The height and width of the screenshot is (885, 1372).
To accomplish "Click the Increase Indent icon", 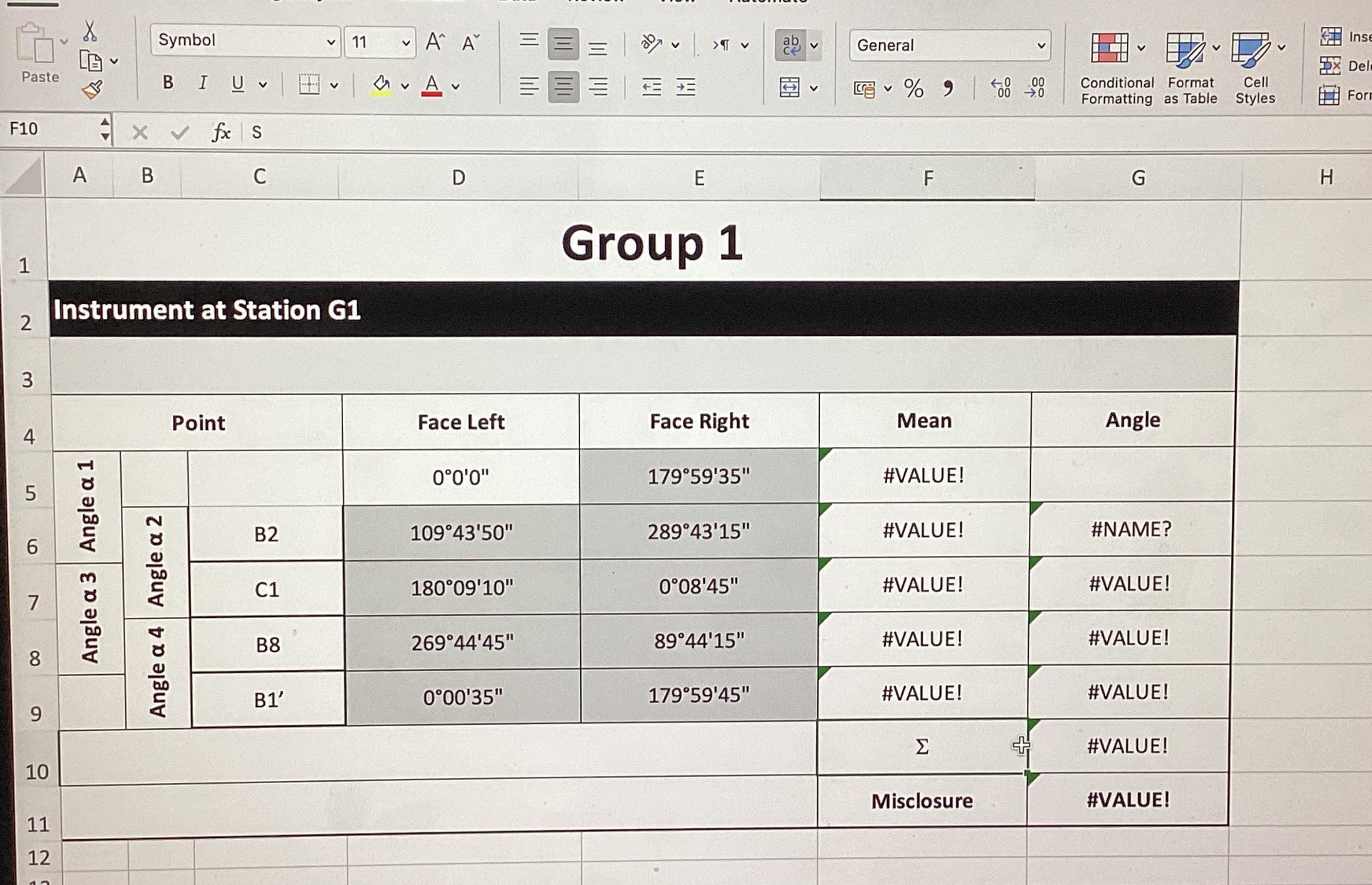I will point(685,87).
